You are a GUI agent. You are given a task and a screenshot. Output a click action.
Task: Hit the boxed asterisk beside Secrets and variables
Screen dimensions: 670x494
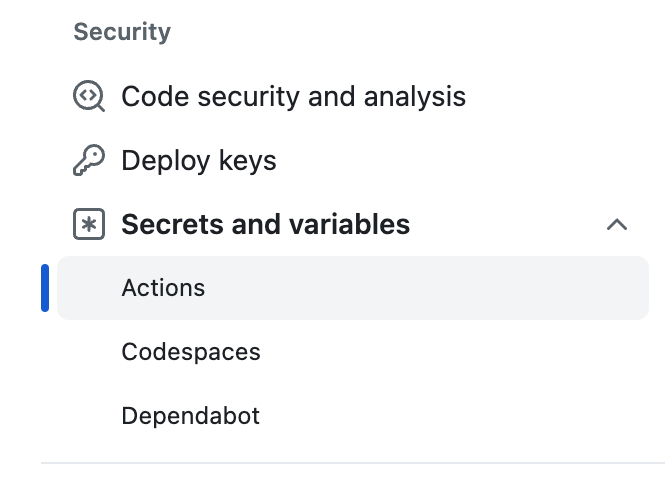click(x=89, y=225)
